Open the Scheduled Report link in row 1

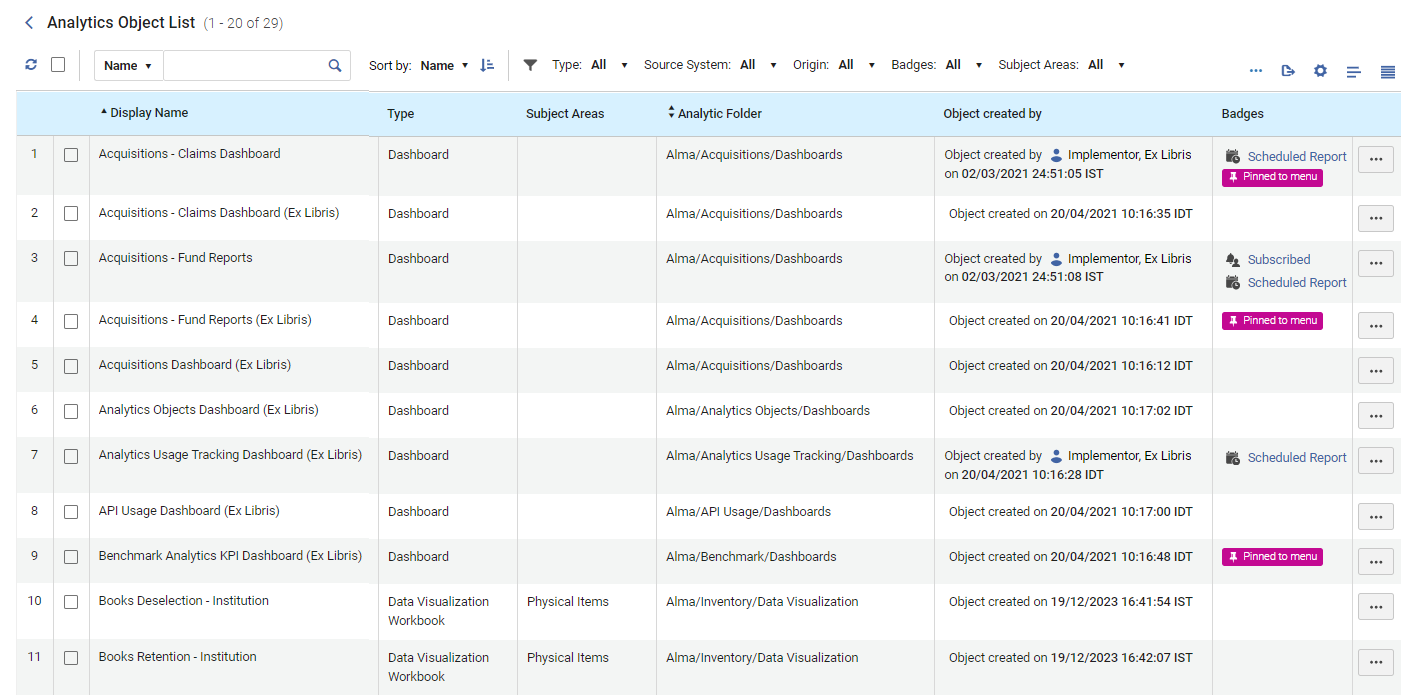coord(1297,157)
